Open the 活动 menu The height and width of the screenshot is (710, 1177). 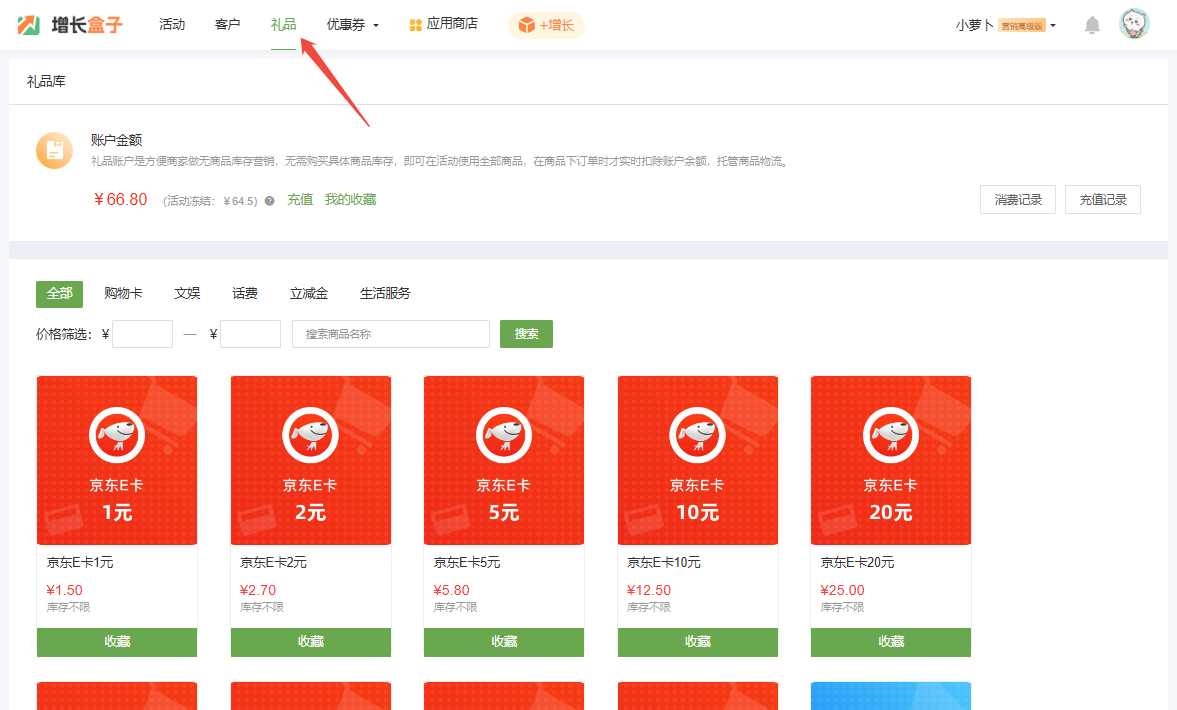pos(172,25)
